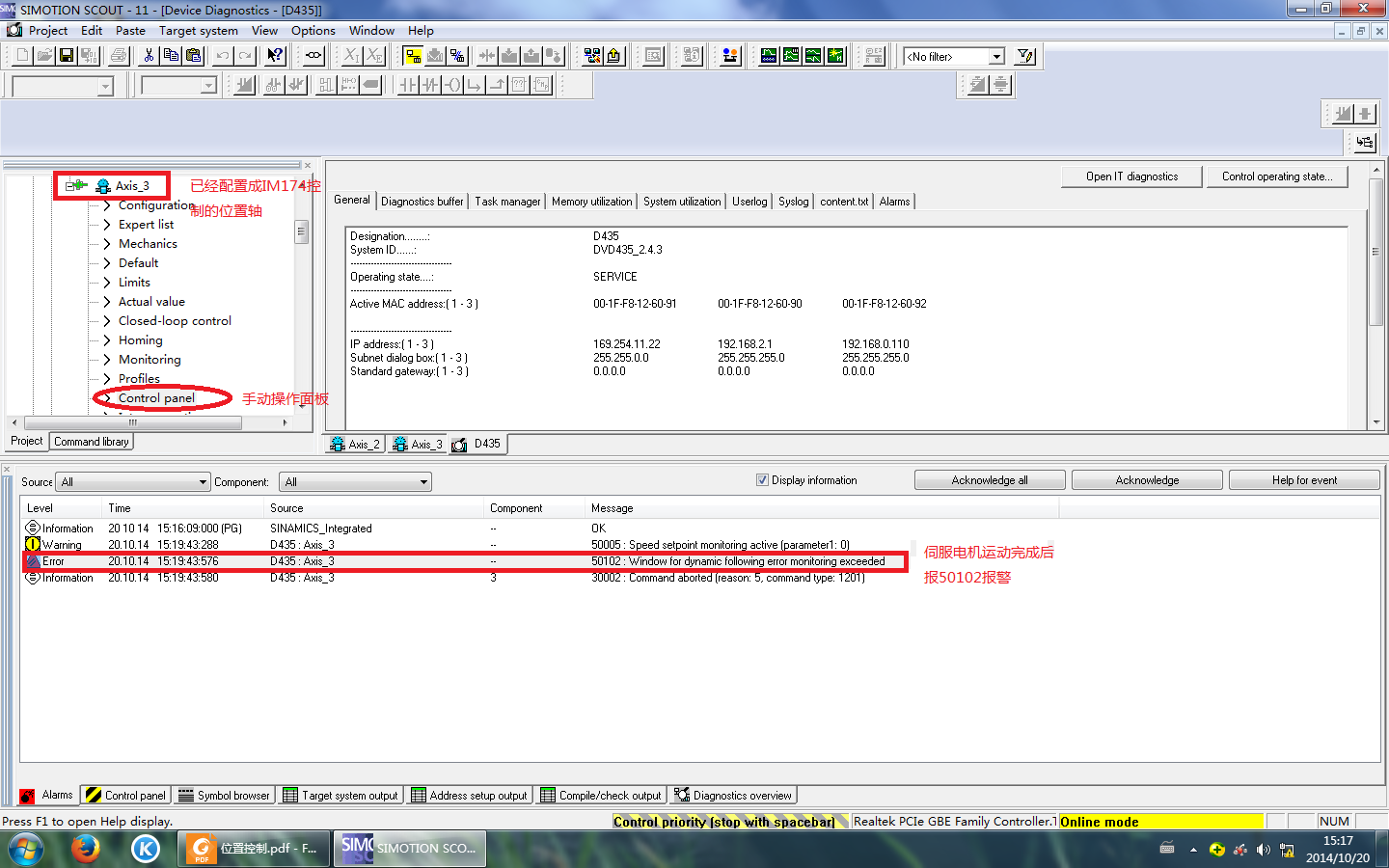Expand the Closed-loop control tree node
The width and height of the screenshot is (1389, 868).
[x=107, y=321]
